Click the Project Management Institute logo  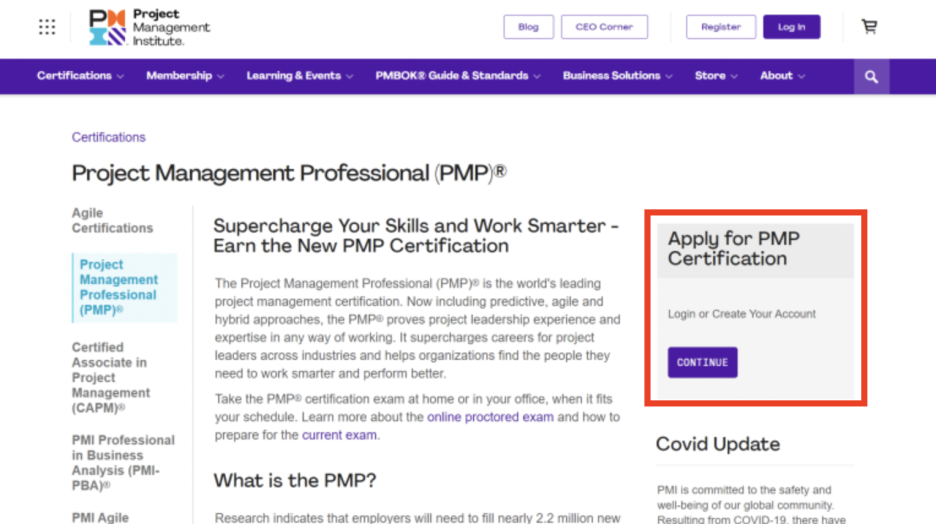(149, 27)
